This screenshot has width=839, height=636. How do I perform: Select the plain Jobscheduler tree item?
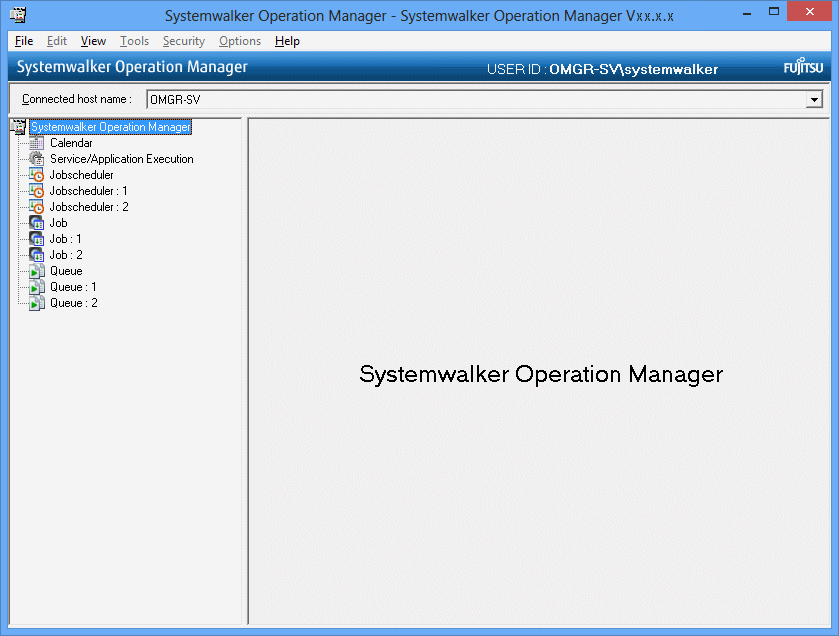(x=81, y=175)
